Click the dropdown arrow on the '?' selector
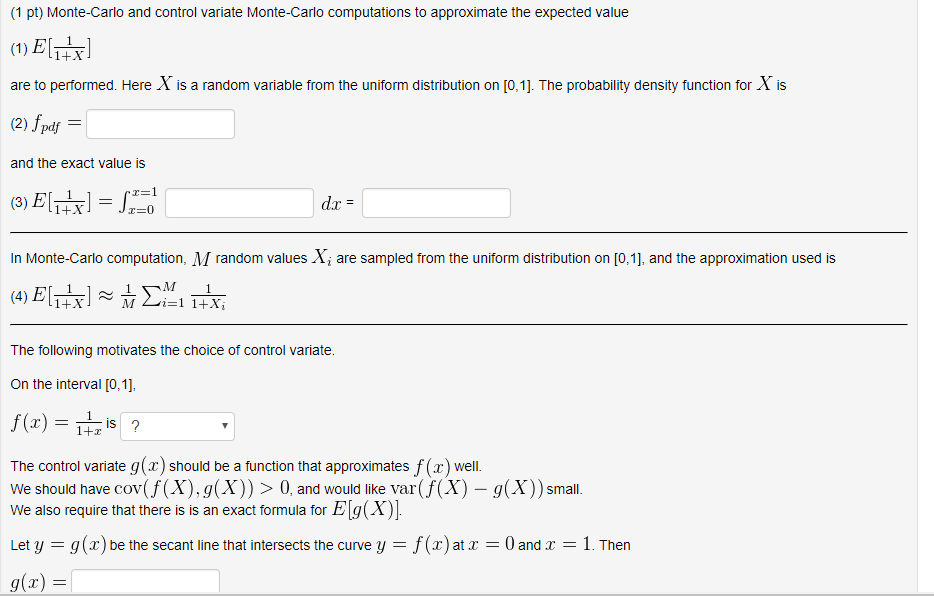The image size is (934, 596). coord(224,425)
